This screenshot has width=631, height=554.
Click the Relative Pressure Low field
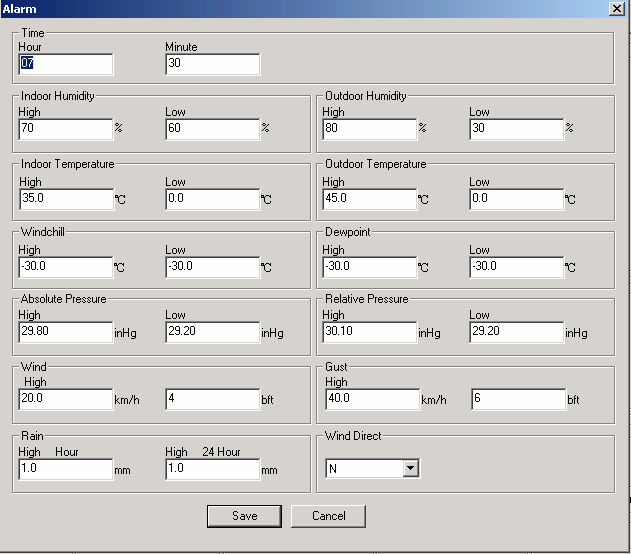coord(517,332)
